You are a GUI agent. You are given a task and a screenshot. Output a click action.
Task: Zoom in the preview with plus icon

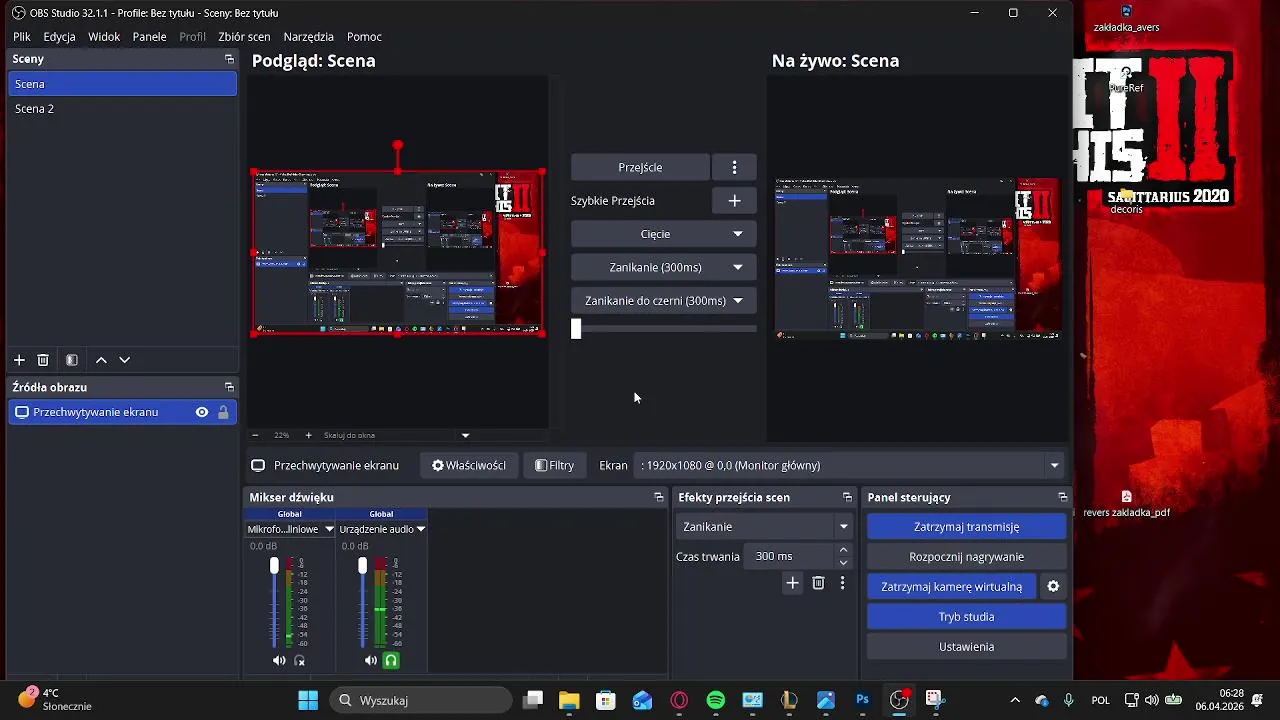pyautogui.click(x=308, y=435)
